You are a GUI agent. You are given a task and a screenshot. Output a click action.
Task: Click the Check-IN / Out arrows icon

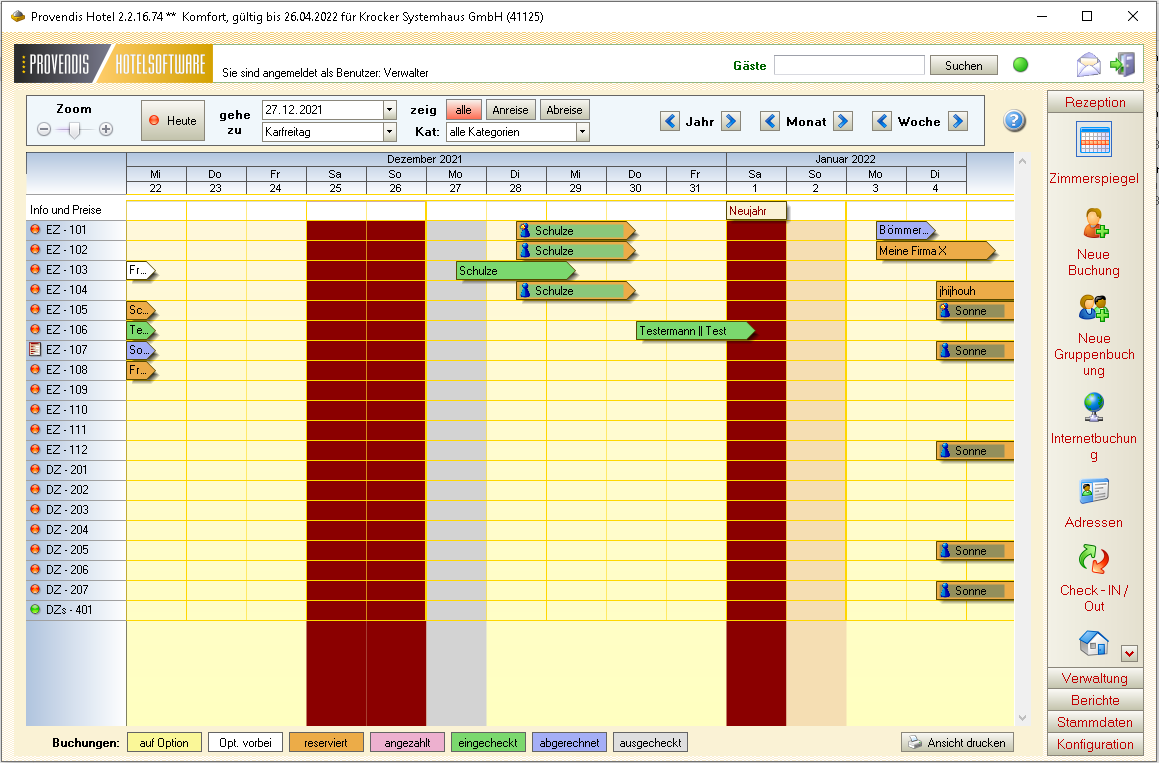[x=1094, y=559]
